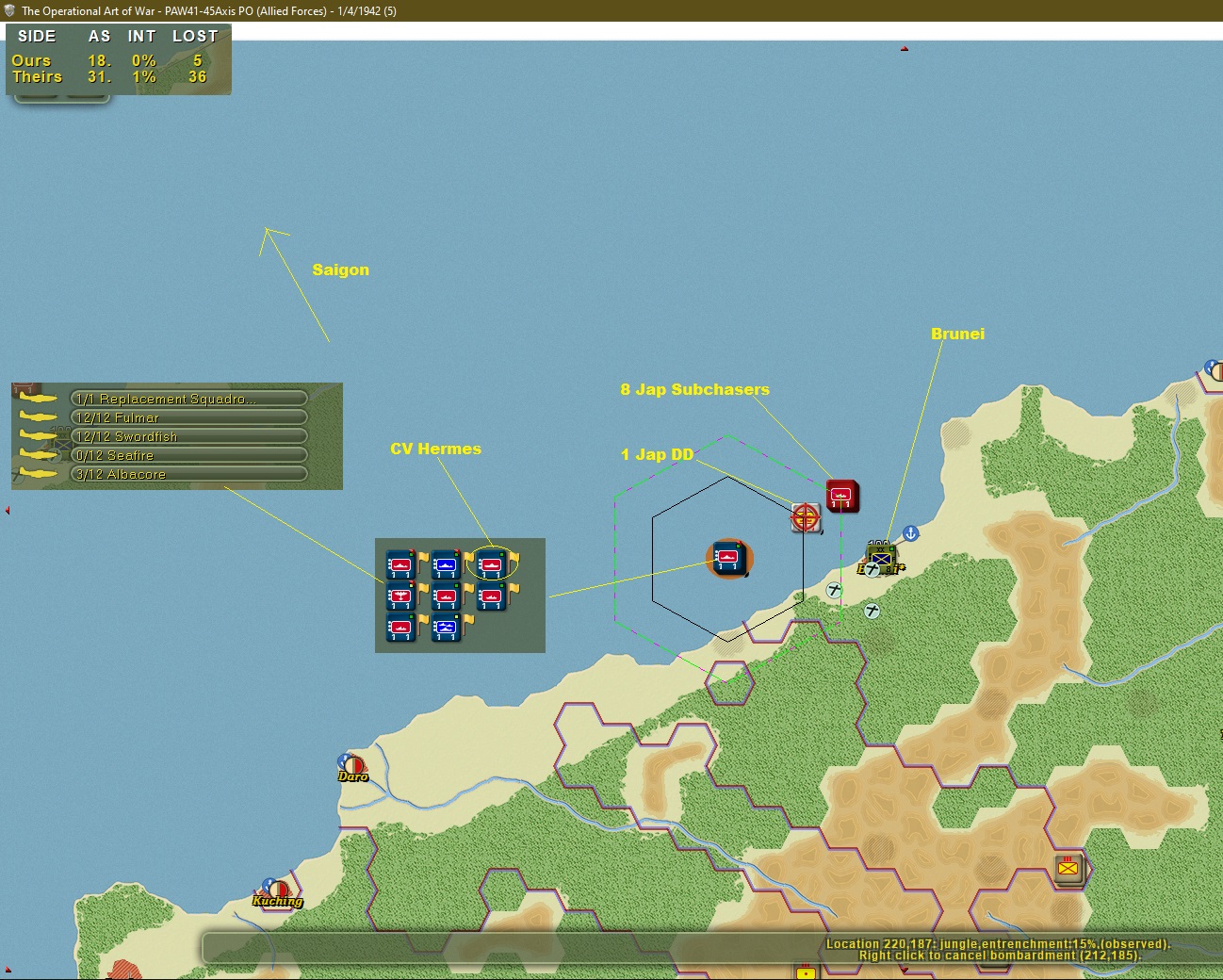Click the app icon in the title bar
1223x980 pixels.
coord(9,10)
